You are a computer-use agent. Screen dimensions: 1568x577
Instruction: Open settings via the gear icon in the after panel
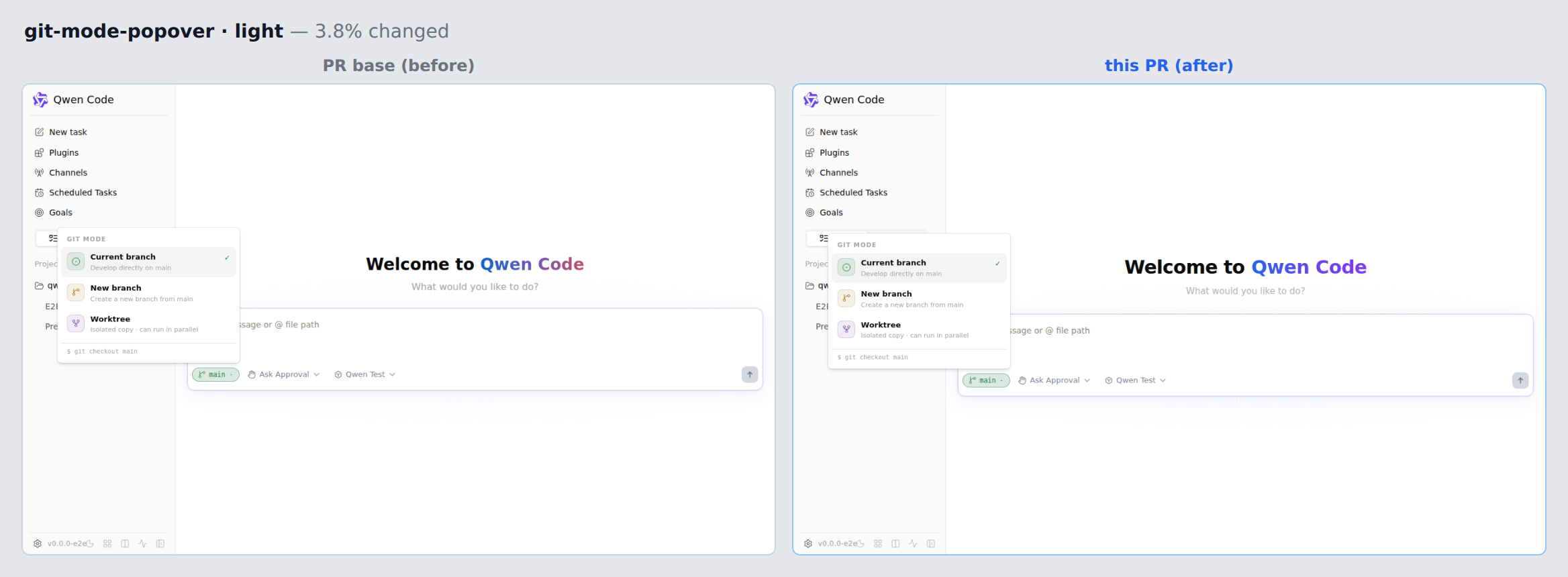[x=808, y=543]
